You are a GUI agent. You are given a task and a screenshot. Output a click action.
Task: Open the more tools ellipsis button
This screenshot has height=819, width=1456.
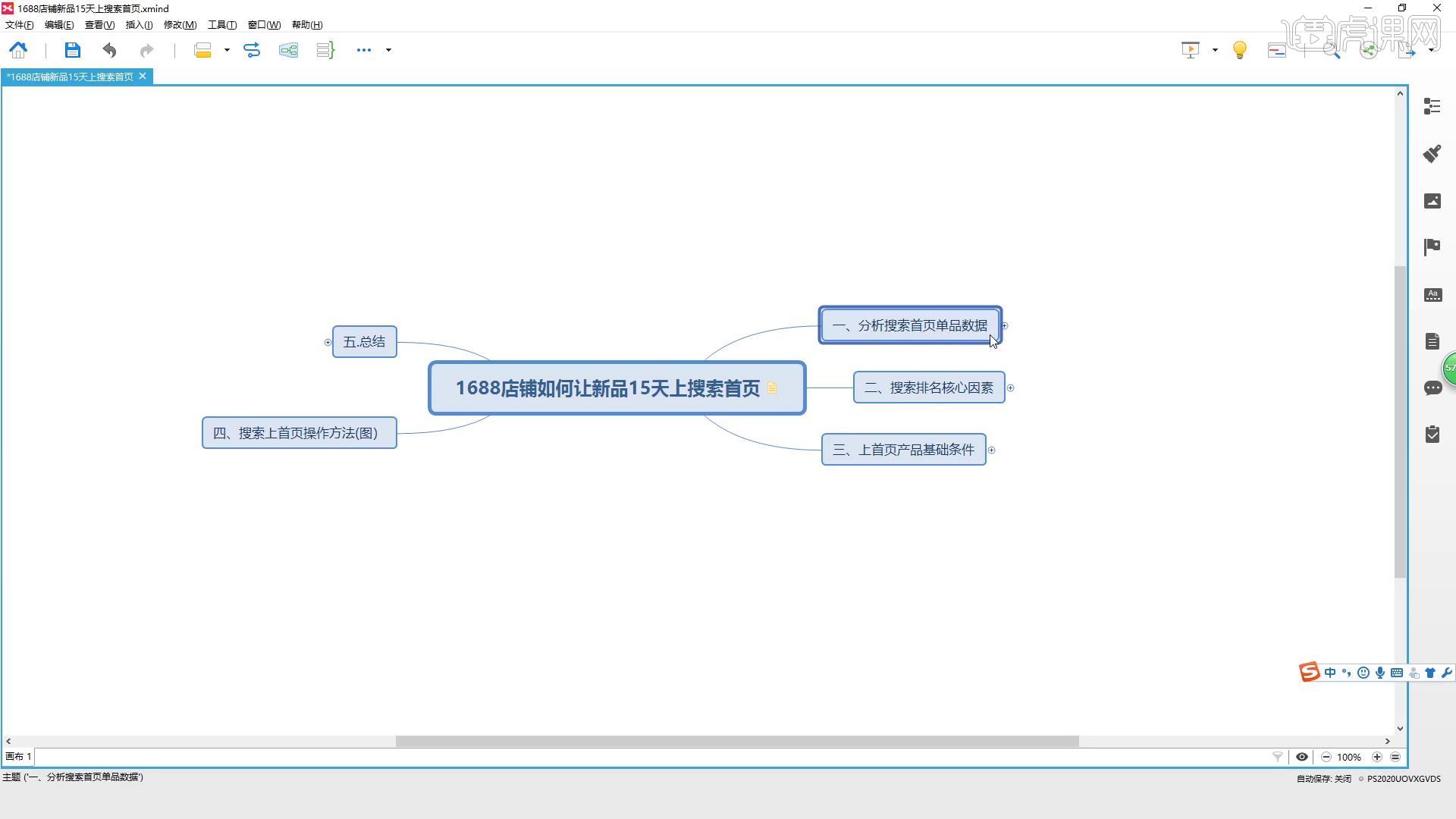pyautogui.click(x=364, y=50)
